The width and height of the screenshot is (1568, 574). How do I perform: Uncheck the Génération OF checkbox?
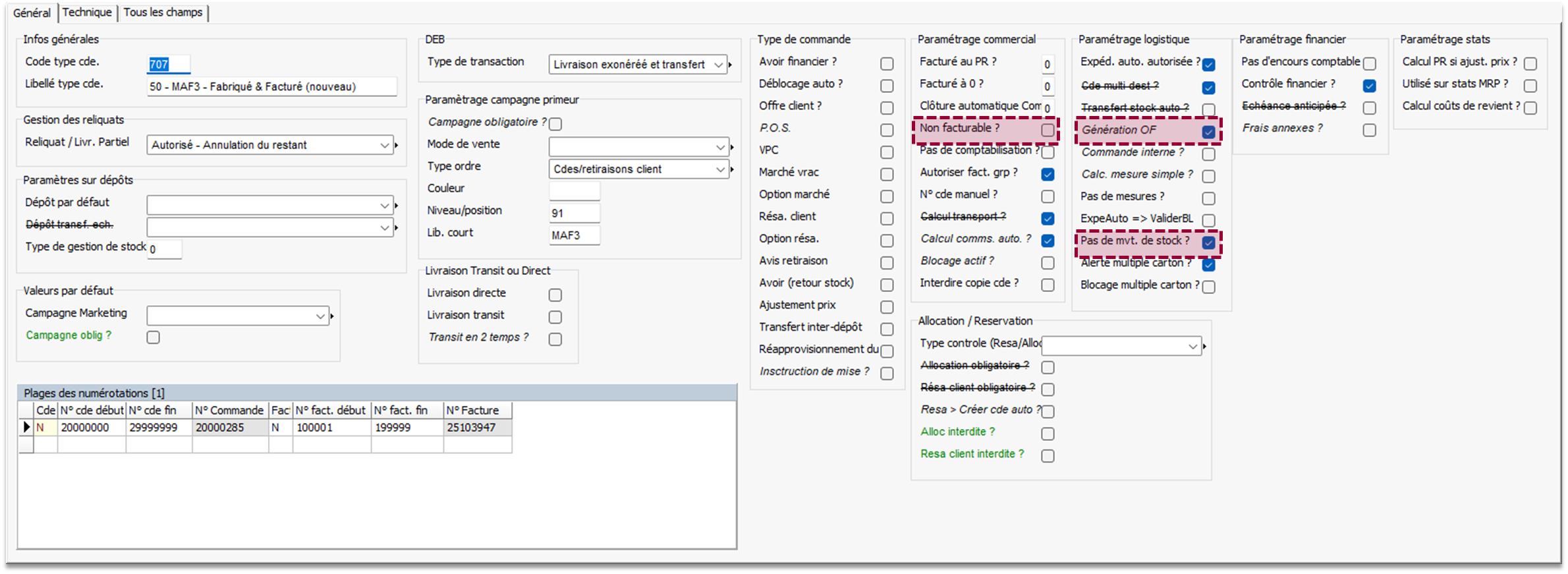coord(1208,132)
